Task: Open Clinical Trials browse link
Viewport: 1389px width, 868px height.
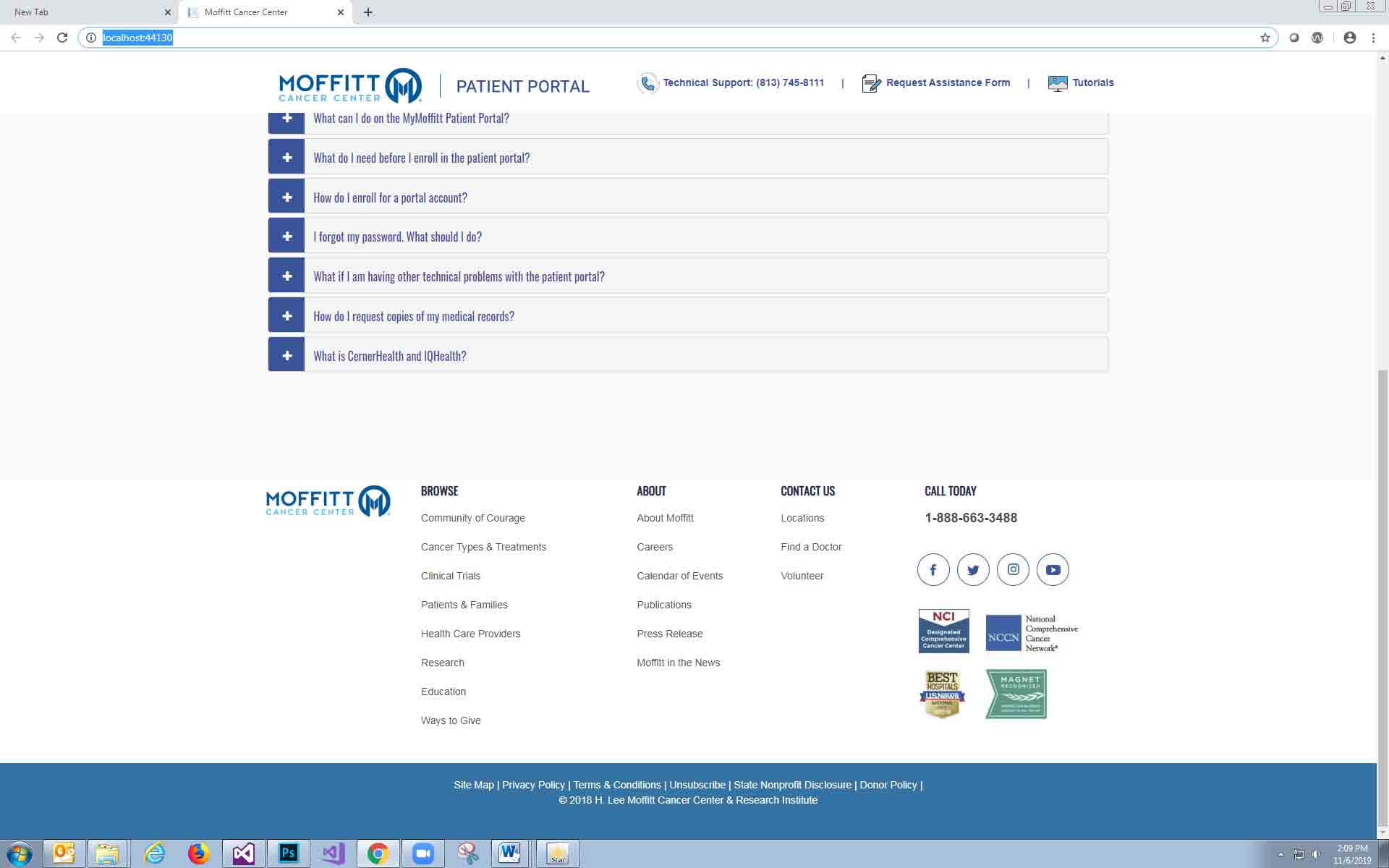Action: 451,576
